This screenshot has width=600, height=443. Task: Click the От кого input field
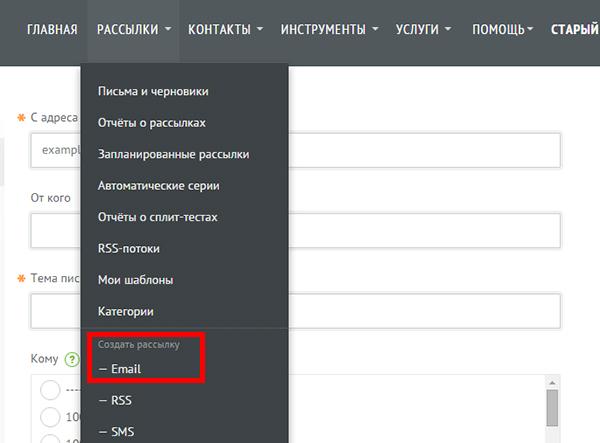[x=295, y=231]
